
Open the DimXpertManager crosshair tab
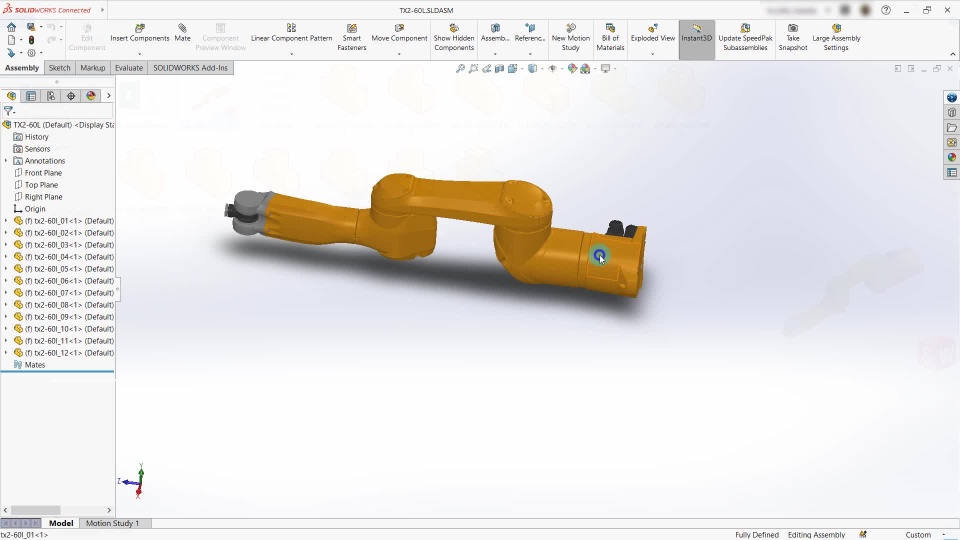(x=71, y=96)
